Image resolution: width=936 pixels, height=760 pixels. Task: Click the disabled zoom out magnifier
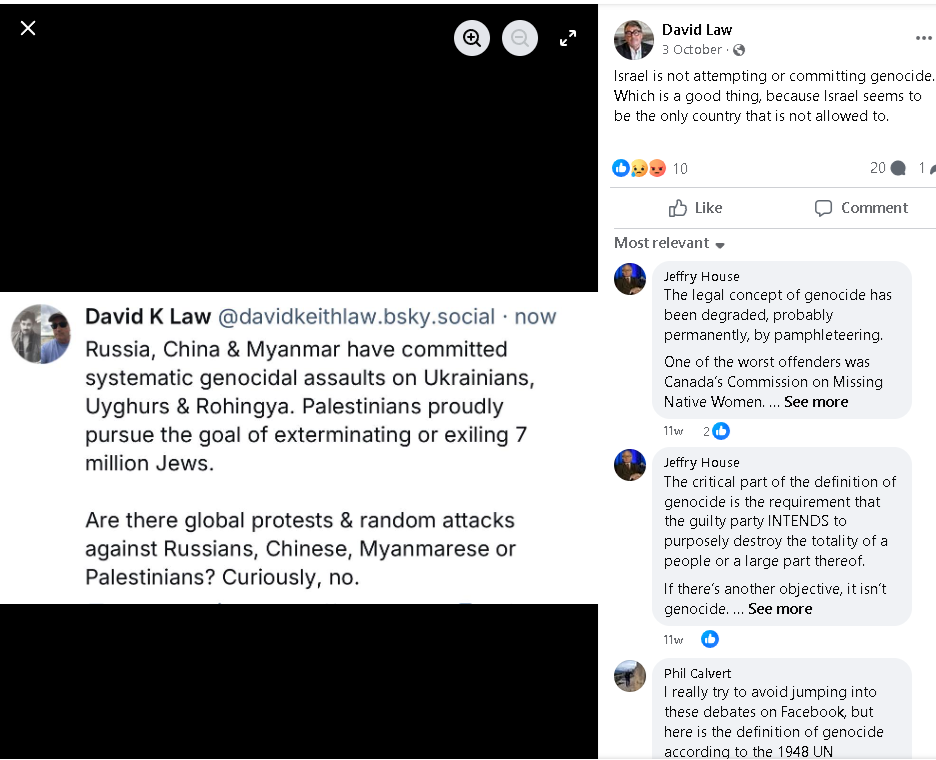520,38
